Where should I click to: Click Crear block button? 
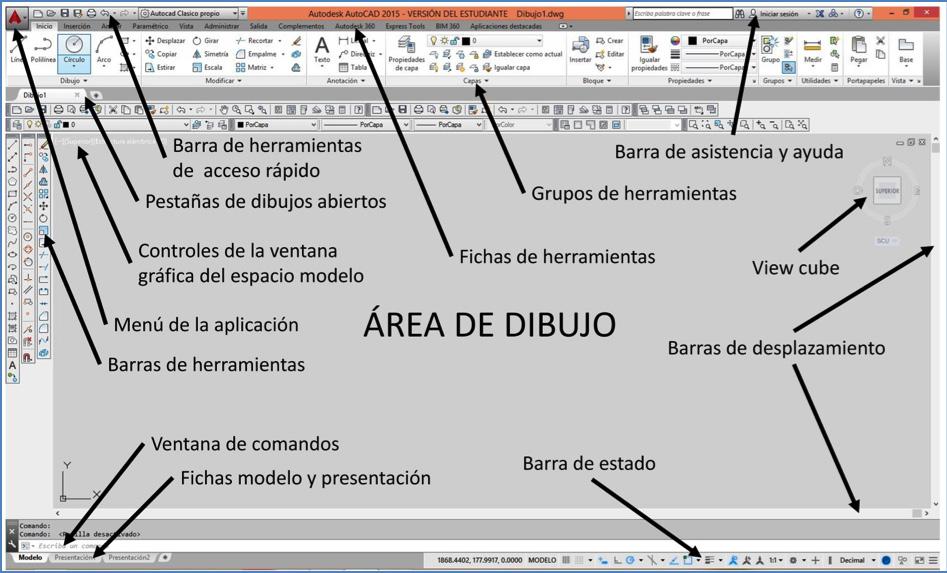pyautogui.click(x=610, y=40)
